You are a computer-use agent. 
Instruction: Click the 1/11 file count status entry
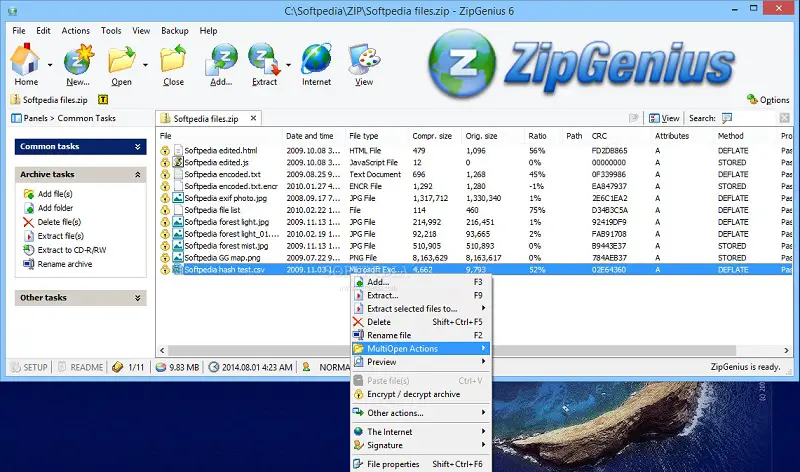coord(129,367)
